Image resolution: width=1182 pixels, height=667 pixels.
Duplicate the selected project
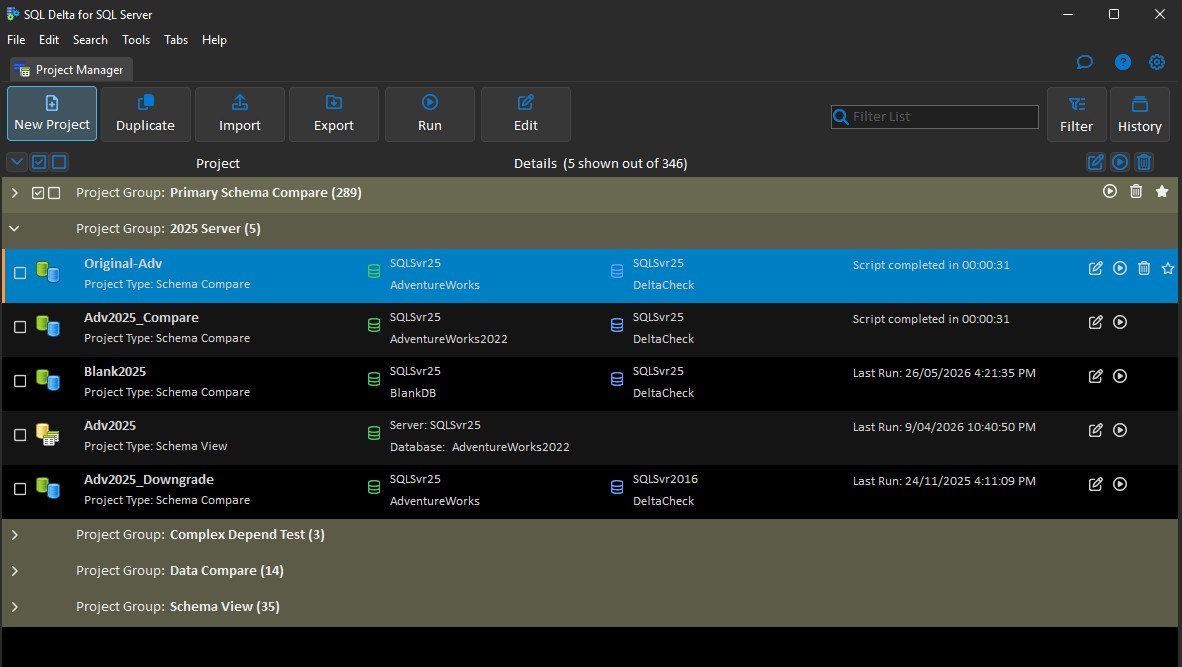(145, 114)
